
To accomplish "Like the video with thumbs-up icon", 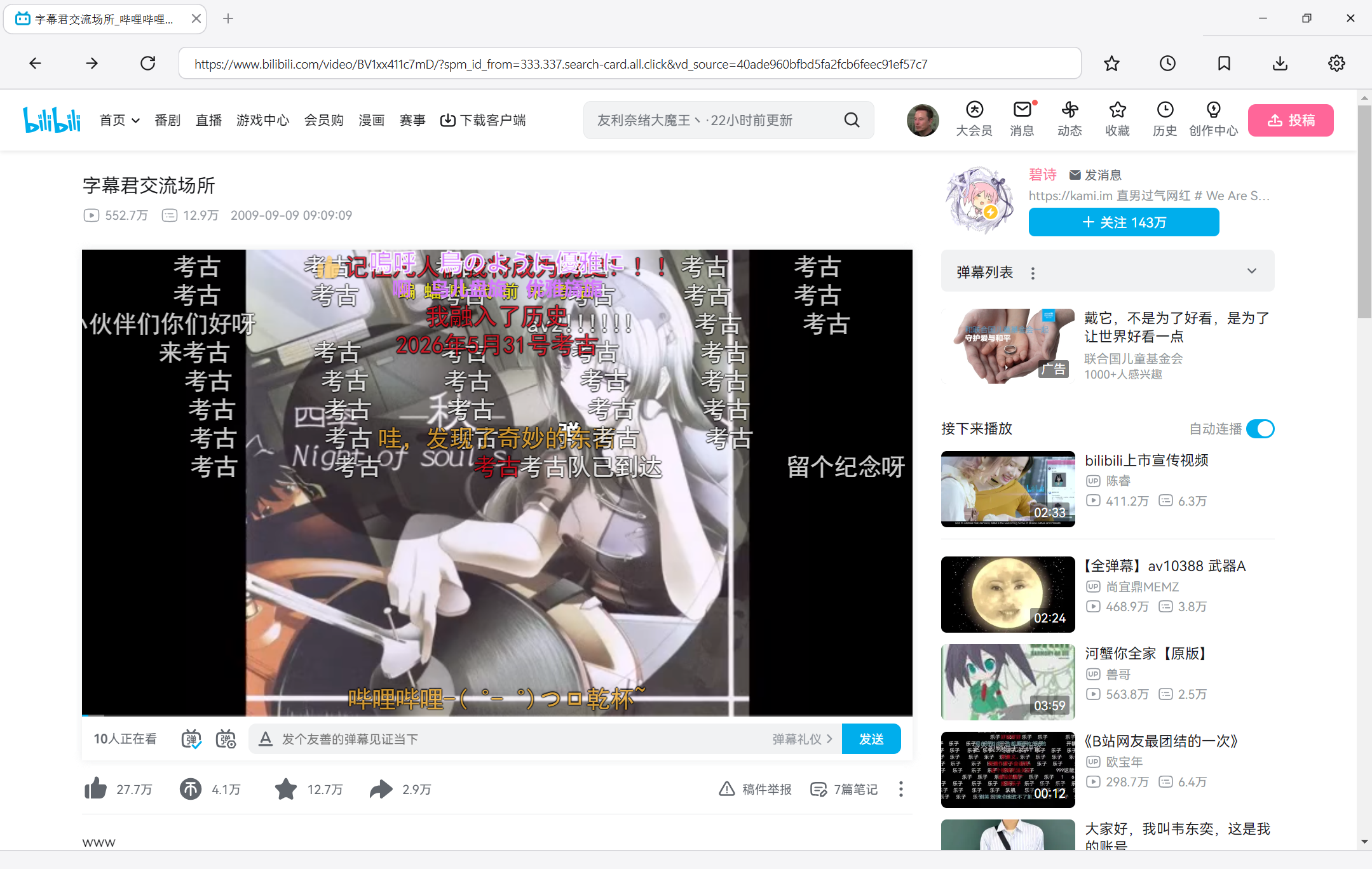I will coord(96,789).
